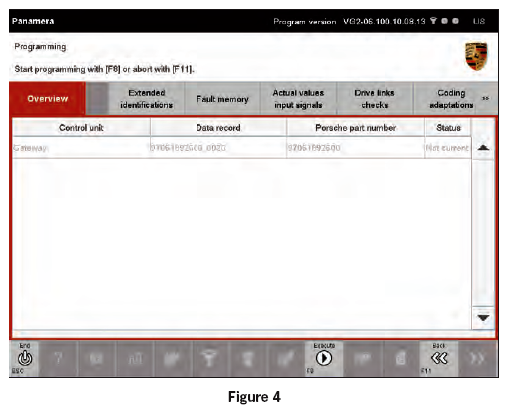Go to the Drive links checks tab

pos(375,99)
